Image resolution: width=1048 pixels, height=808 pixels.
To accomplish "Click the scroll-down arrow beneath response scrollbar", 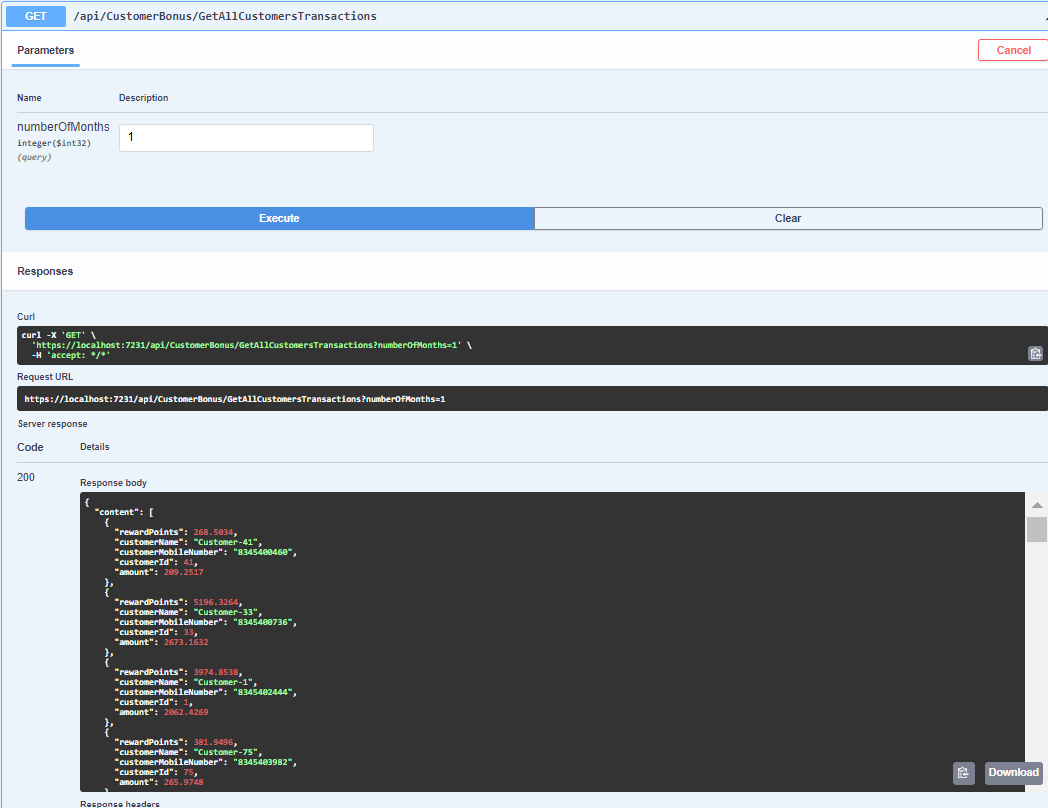I will (1037, 784).
